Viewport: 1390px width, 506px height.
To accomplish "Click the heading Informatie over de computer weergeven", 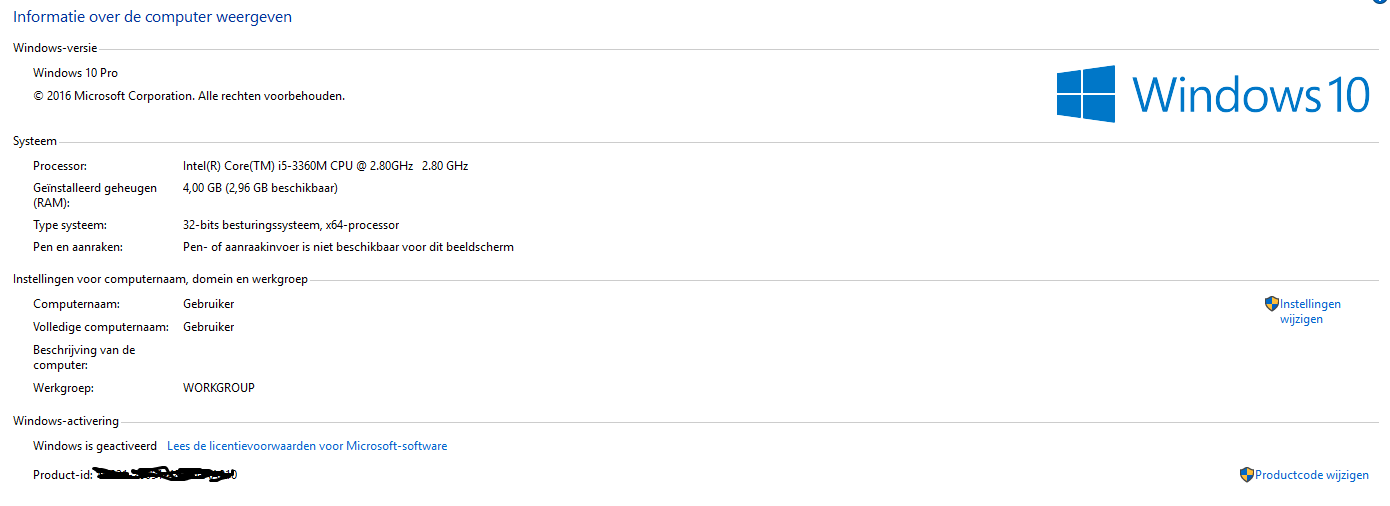I will 152,17.
